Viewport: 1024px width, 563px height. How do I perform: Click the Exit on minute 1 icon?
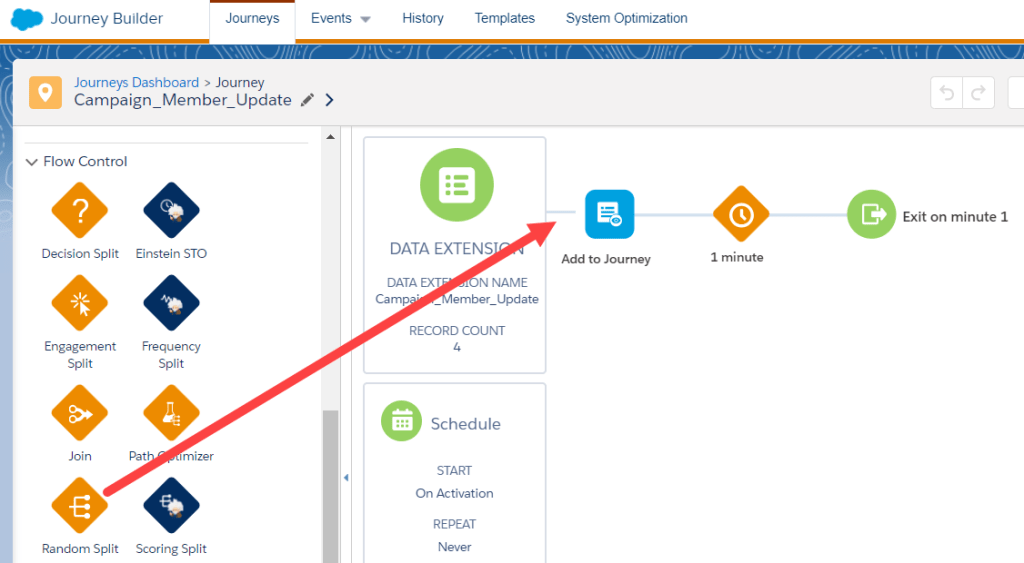click(x=872, y=214)
